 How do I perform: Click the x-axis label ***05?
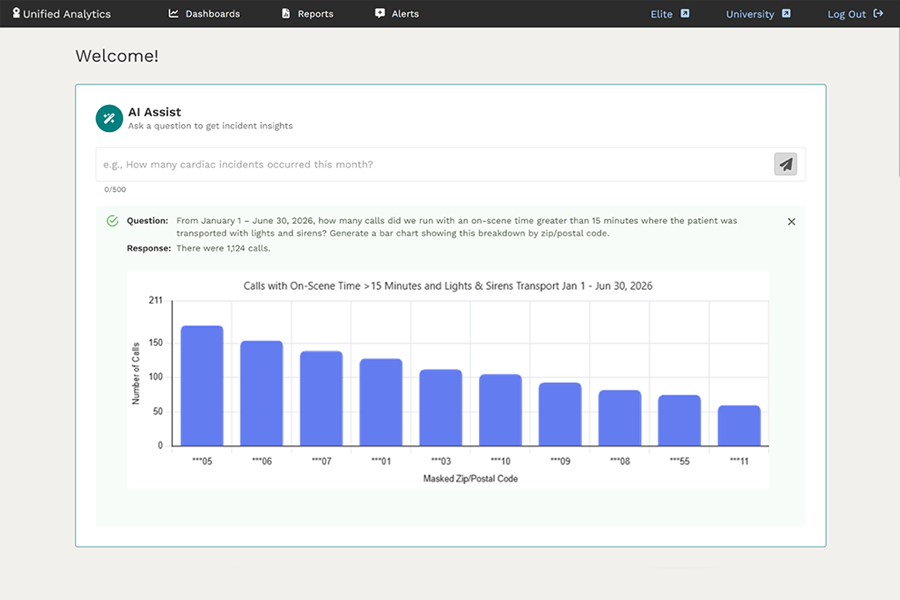click(x=202, y=461)
